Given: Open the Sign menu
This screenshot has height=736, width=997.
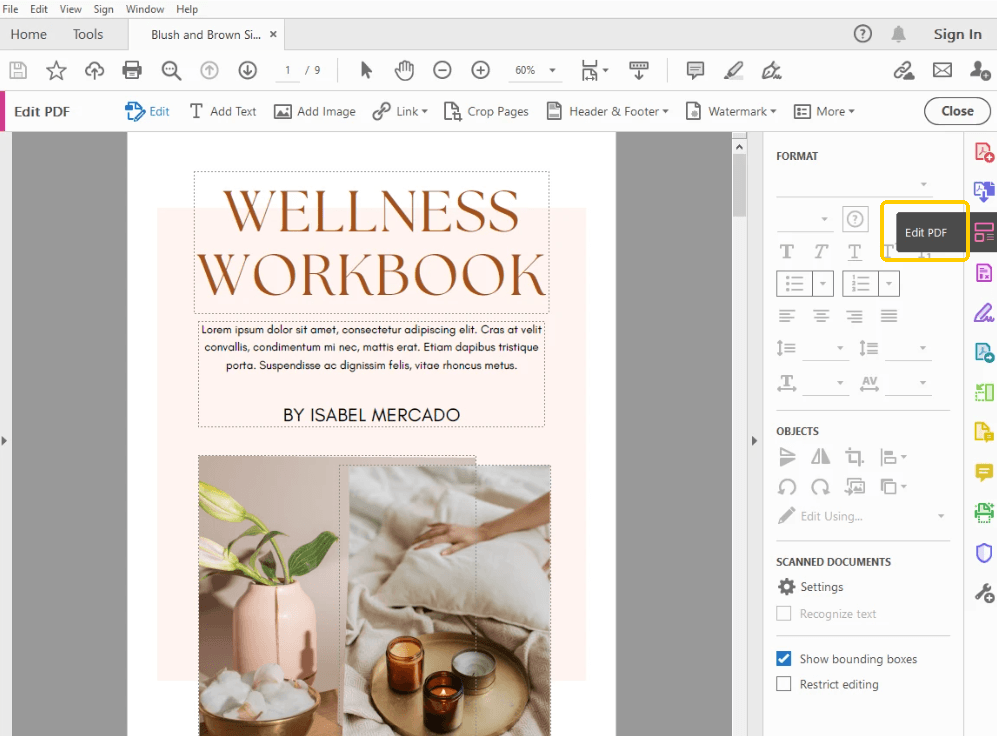Looking at the screenshot, I should point(104,9).
